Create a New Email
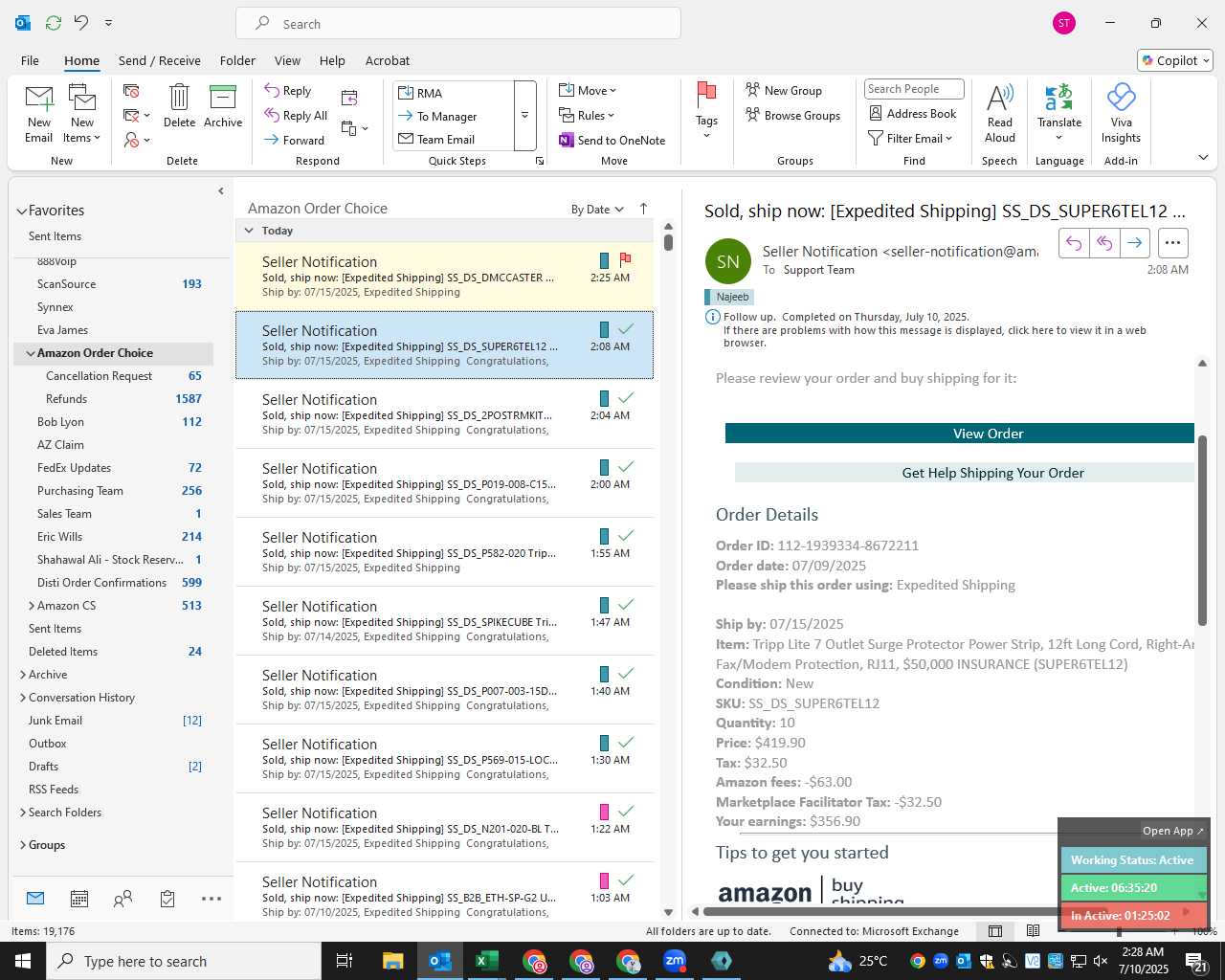Viewport: 1225px width, 980px height. point(38,113)
